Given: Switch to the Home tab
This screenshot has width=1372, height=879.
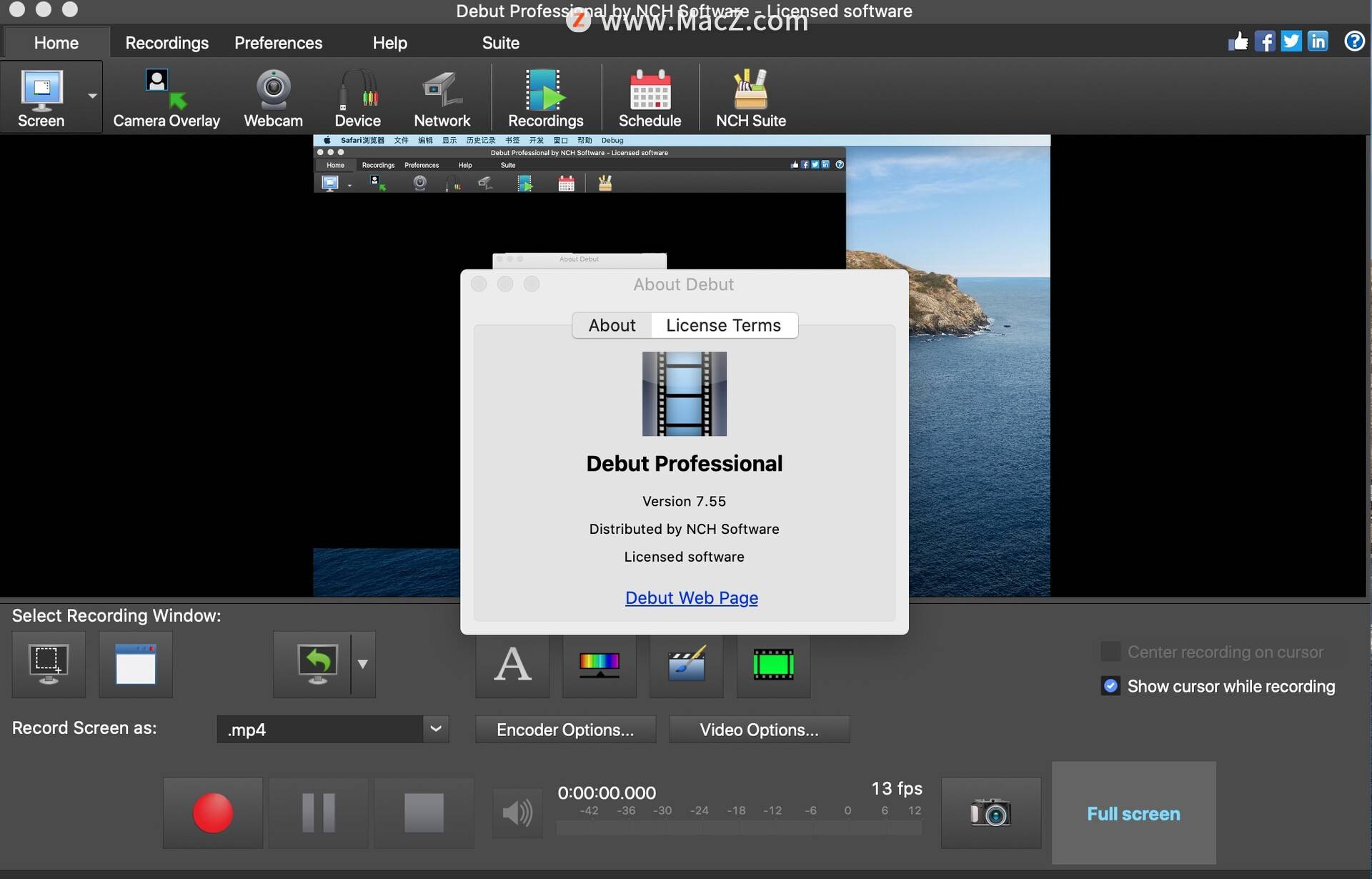Looking at the screenshot, I should point(56,43).
